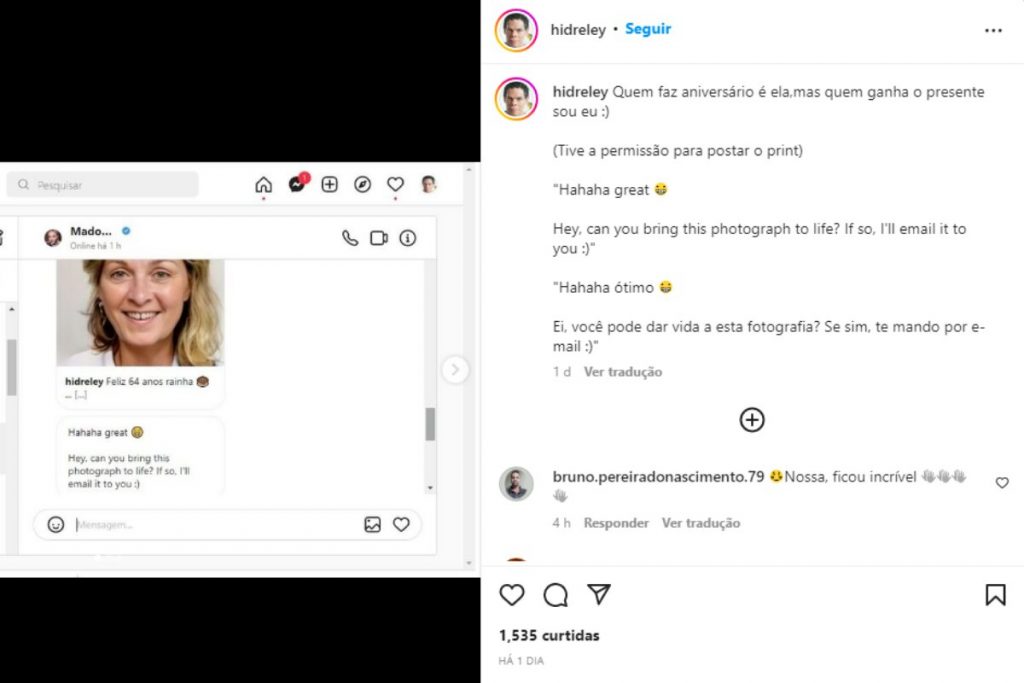The height and width of the screenshot is (683, 1024).
Task: Click Responder on bruno.pereiradonascimento.79's comment
Action: click(x=616, y=522)
